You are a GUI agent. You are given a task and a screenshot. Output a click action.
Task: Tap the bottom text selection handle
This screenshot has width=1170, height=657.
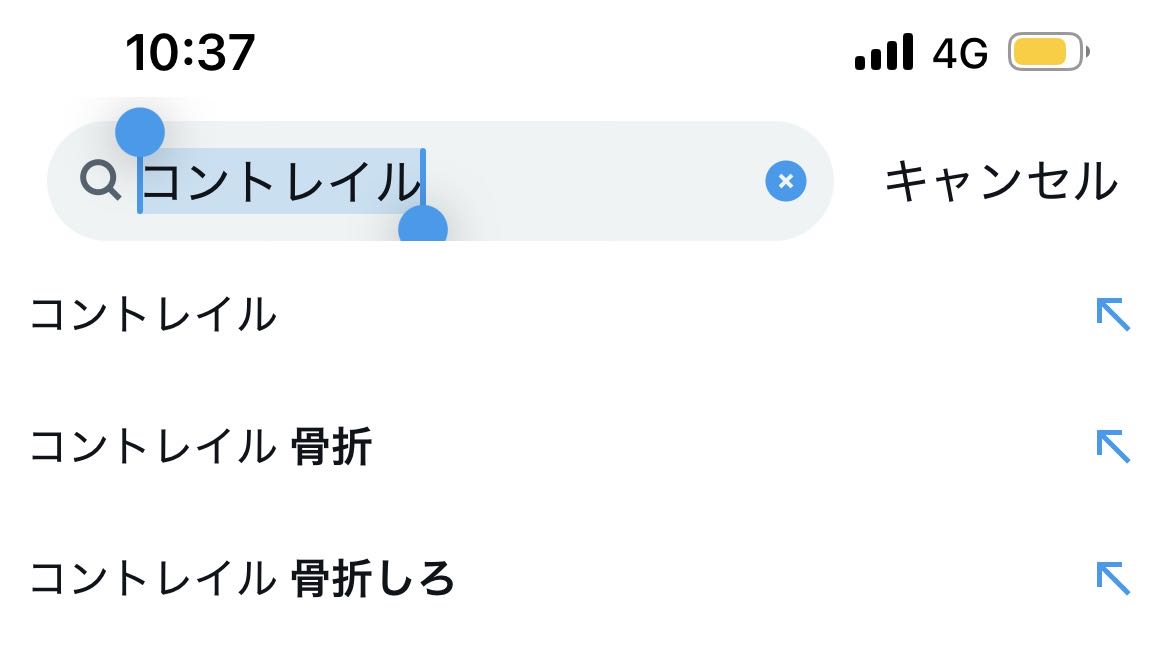[423, 229]
